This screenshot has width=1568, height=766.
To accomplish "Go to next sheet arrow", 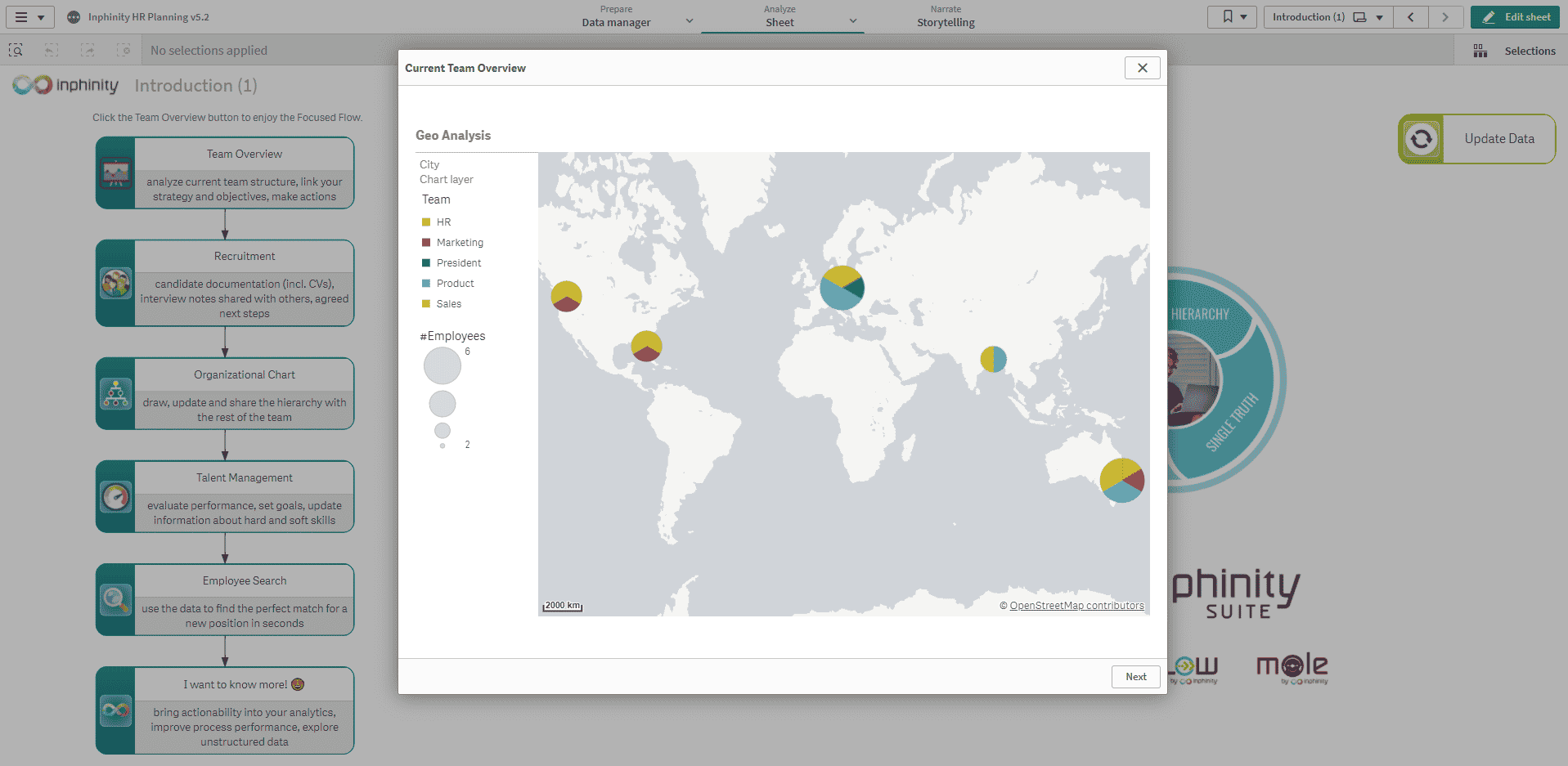I will pyautogui.click(x=1445, y=17).
